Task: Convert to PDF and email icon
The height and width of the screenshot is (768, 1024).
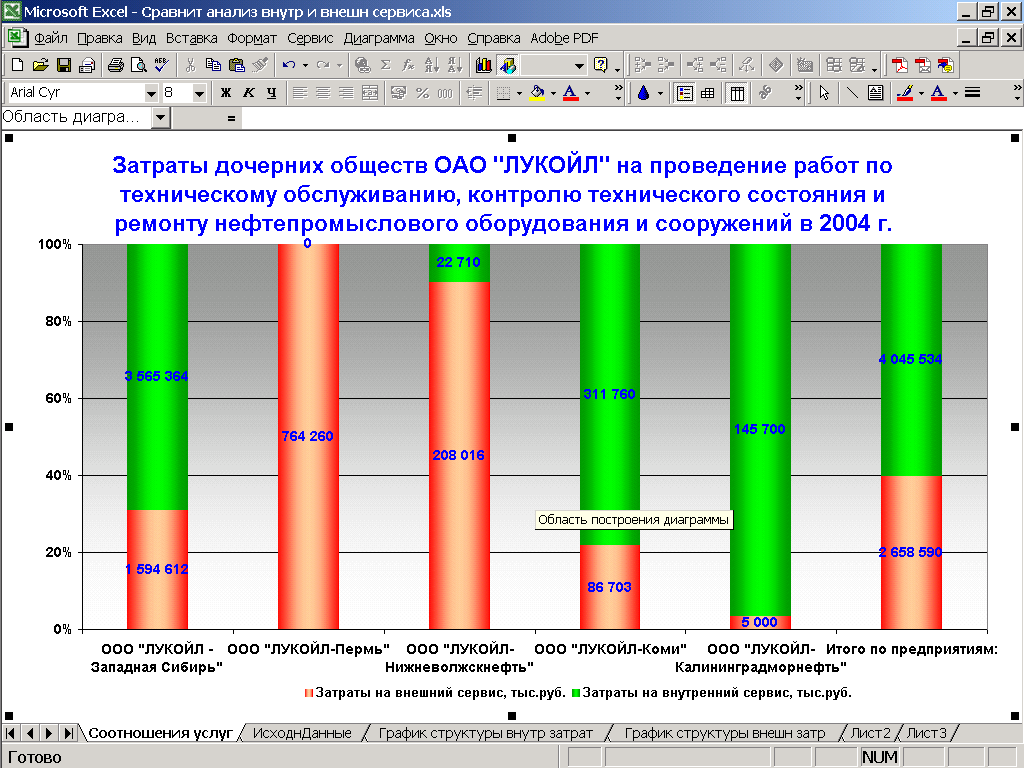Action: [923, 65]
